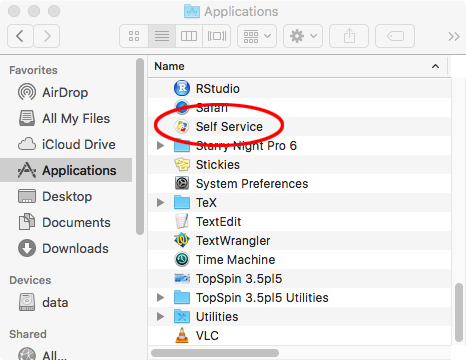
Task: Open Downloads in sidebar
Action: point(66,248)
